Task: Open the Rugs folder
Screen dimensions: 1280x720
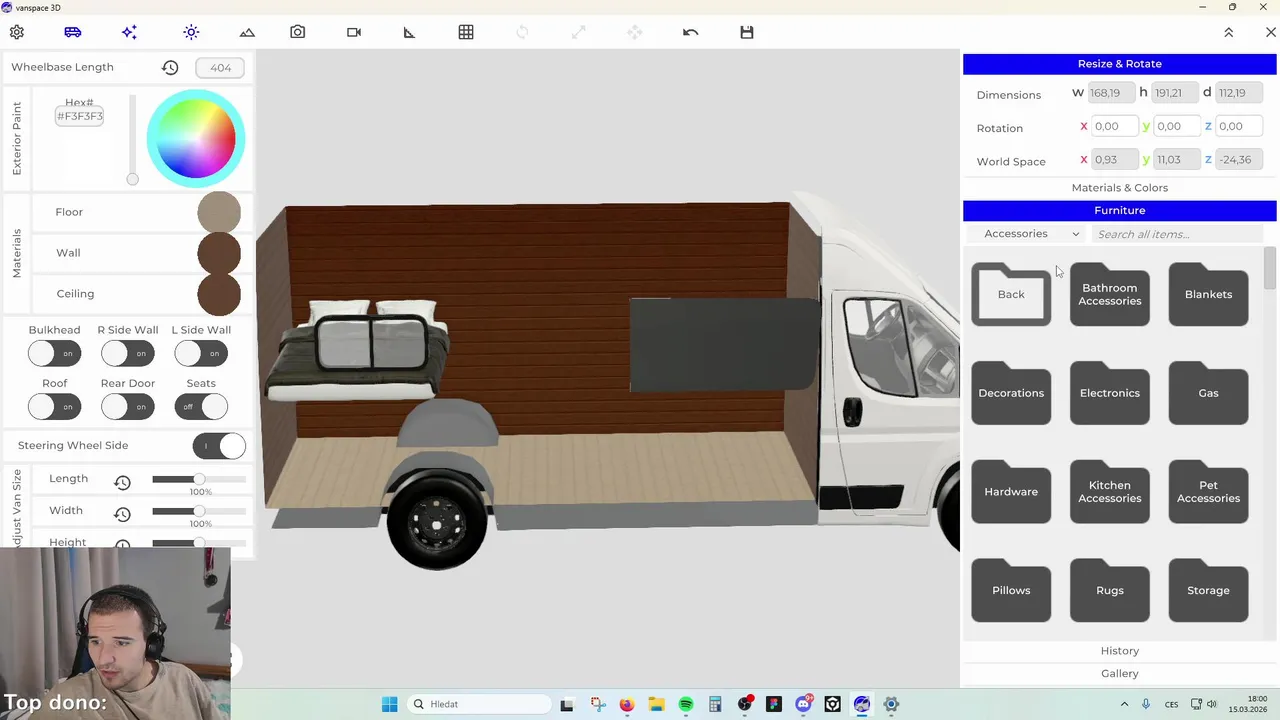Action: (x=1110, y=590)
